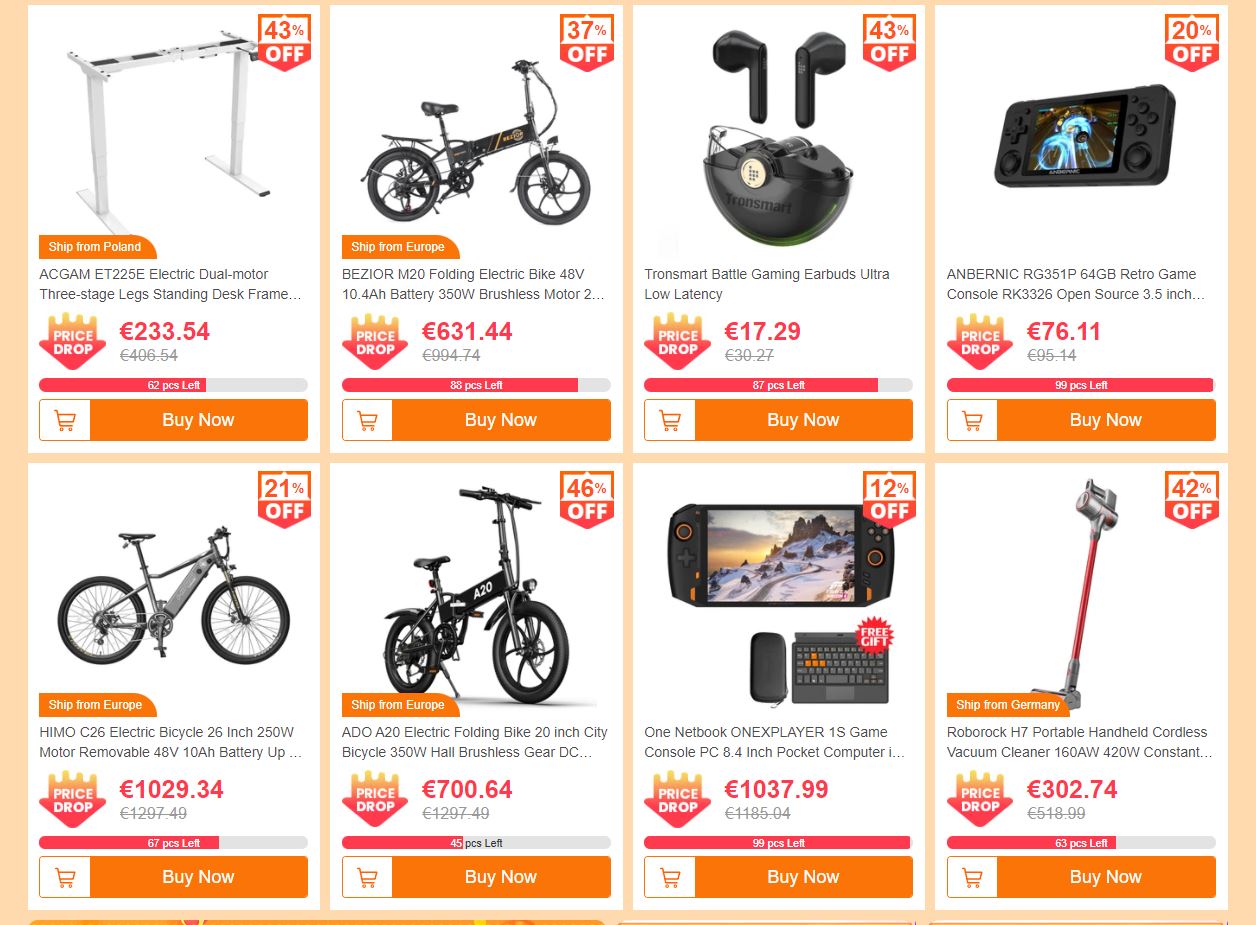This screenshot has height=925, width=1256.
Task: Add HIMO C26 electric bicycle to cart
Action: (65, 877)
